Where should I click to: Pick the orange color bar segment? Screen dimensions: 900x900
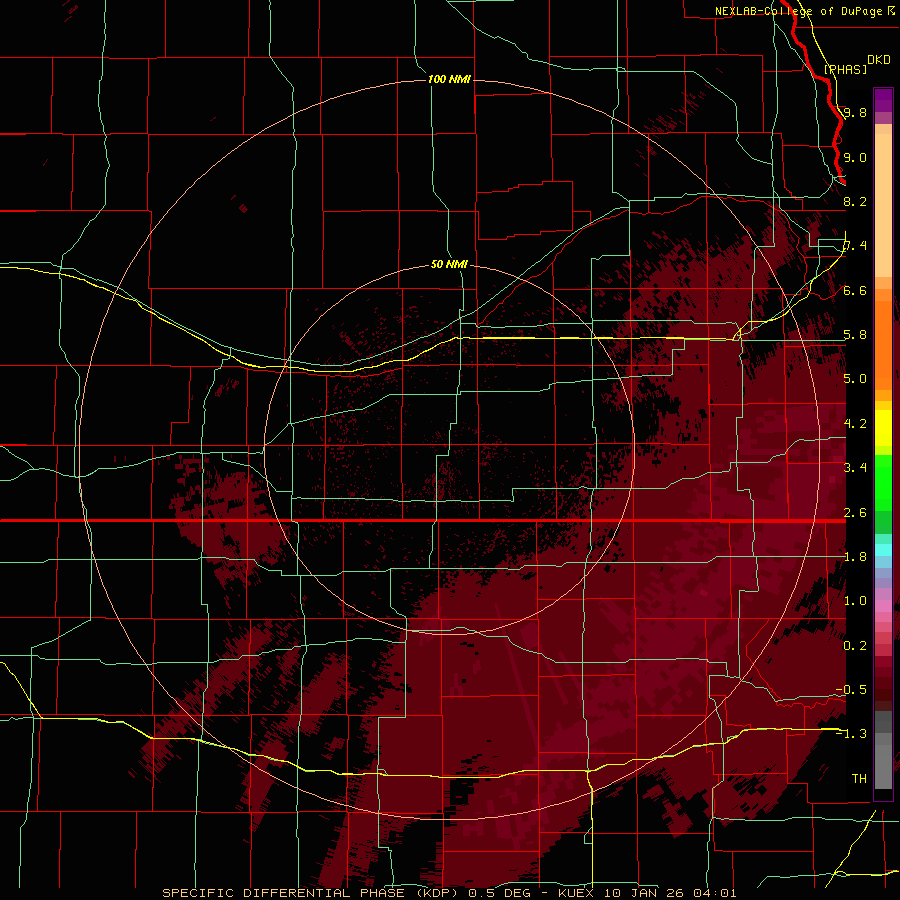click(883, 344)
